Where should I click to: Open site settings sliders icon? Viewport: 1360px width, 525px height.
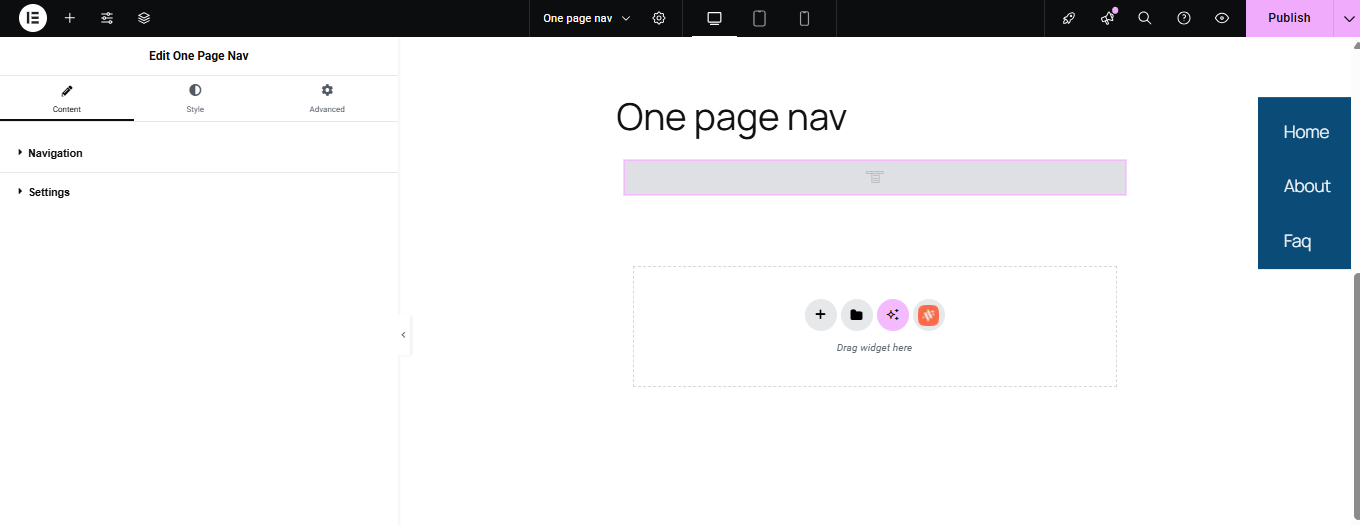107,18
